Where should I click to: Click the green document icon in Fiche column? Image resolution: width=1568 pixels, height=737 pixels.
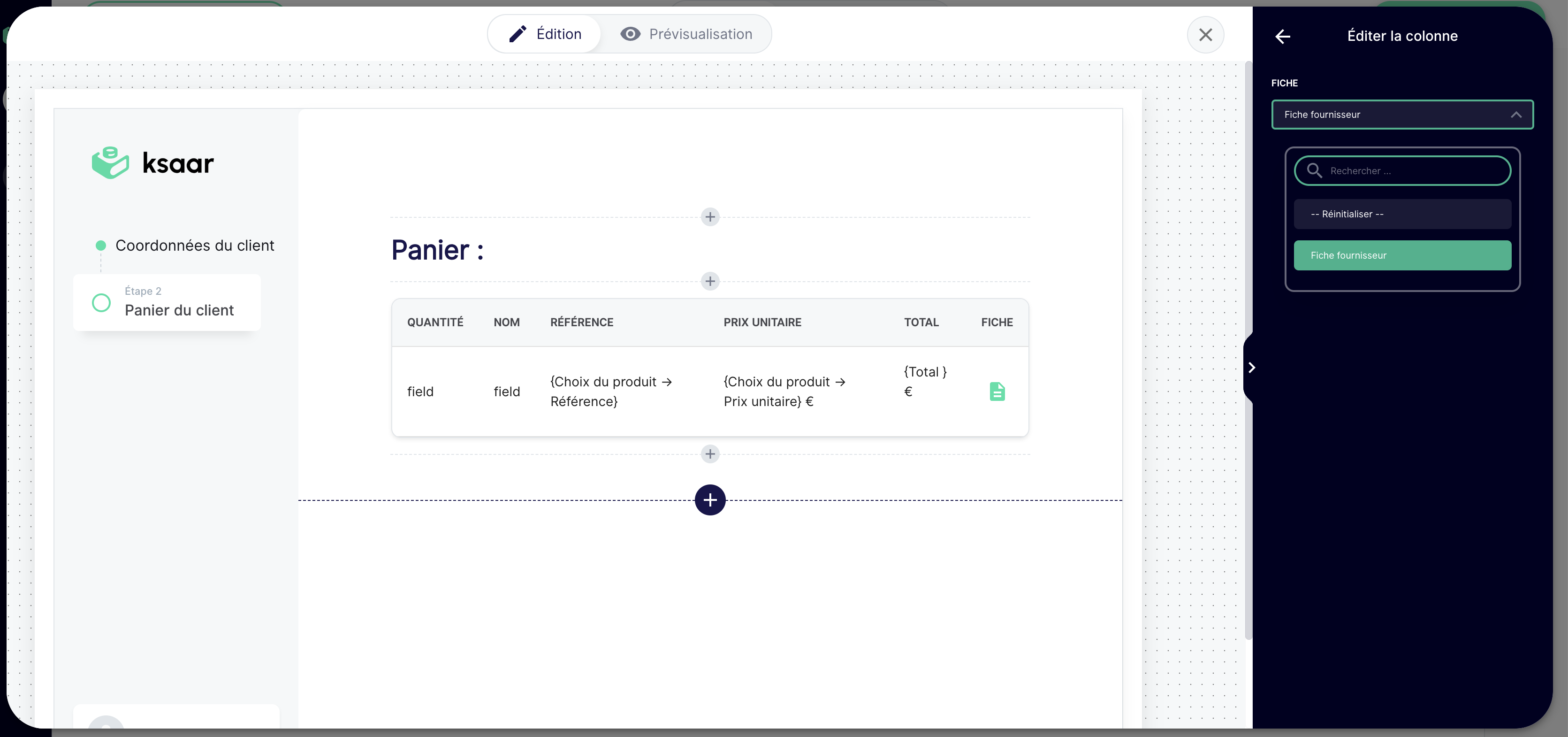click(997, 391)
